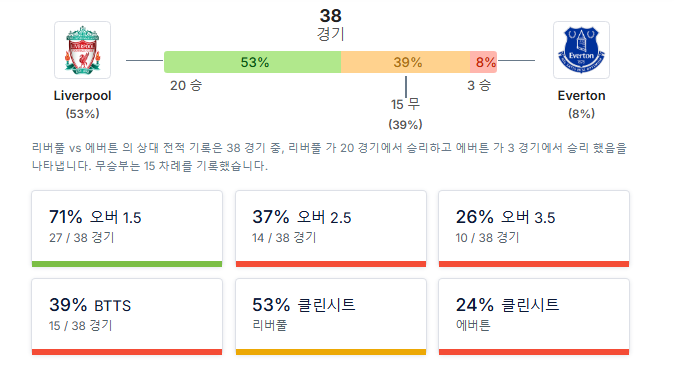
Task: Click the (53%) label under Liverpool
Action: [83, 113]
